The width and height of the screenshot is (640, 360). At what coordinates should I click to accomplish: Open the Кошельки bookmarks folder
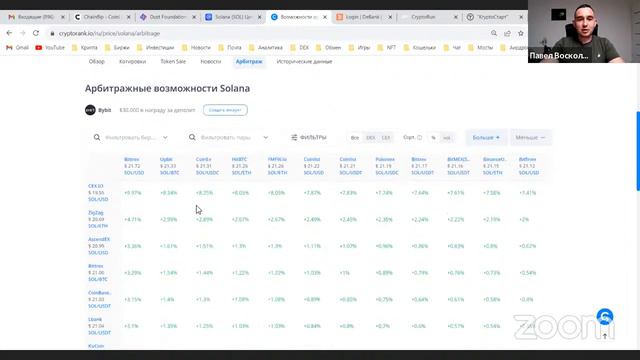click(x=420, y=47)
